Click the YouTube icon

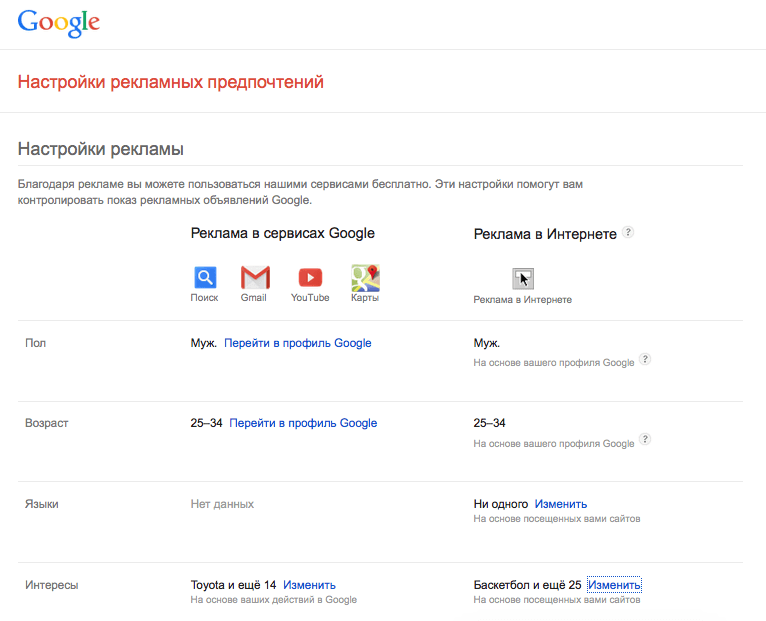tap(310, 277)
